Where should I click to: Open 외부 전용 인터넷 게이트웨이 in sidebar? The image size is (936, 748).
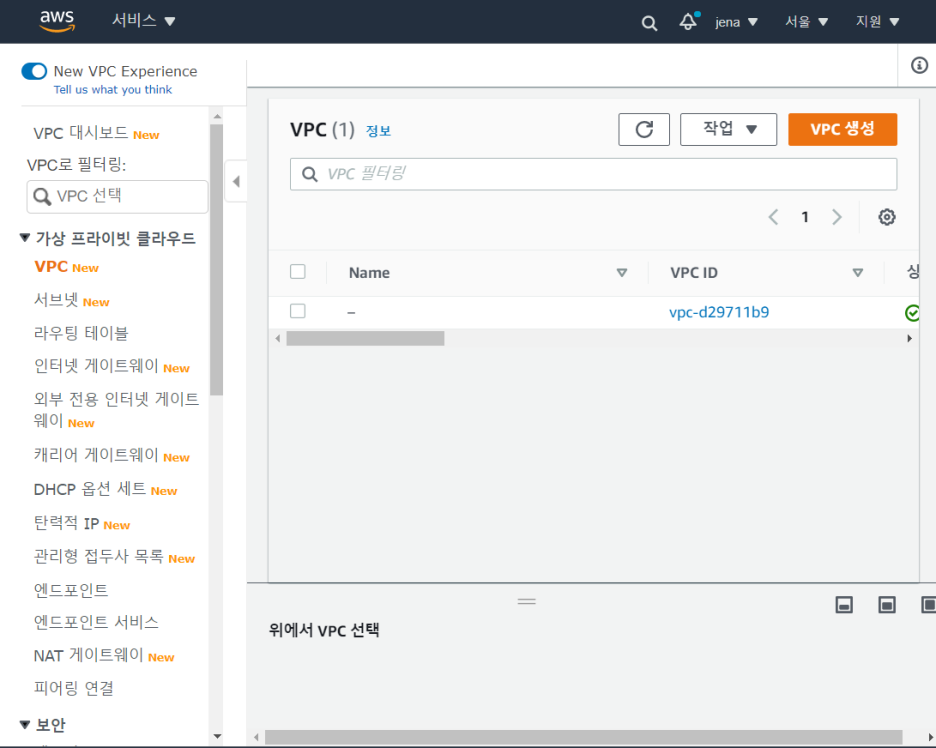coord(116,410)
